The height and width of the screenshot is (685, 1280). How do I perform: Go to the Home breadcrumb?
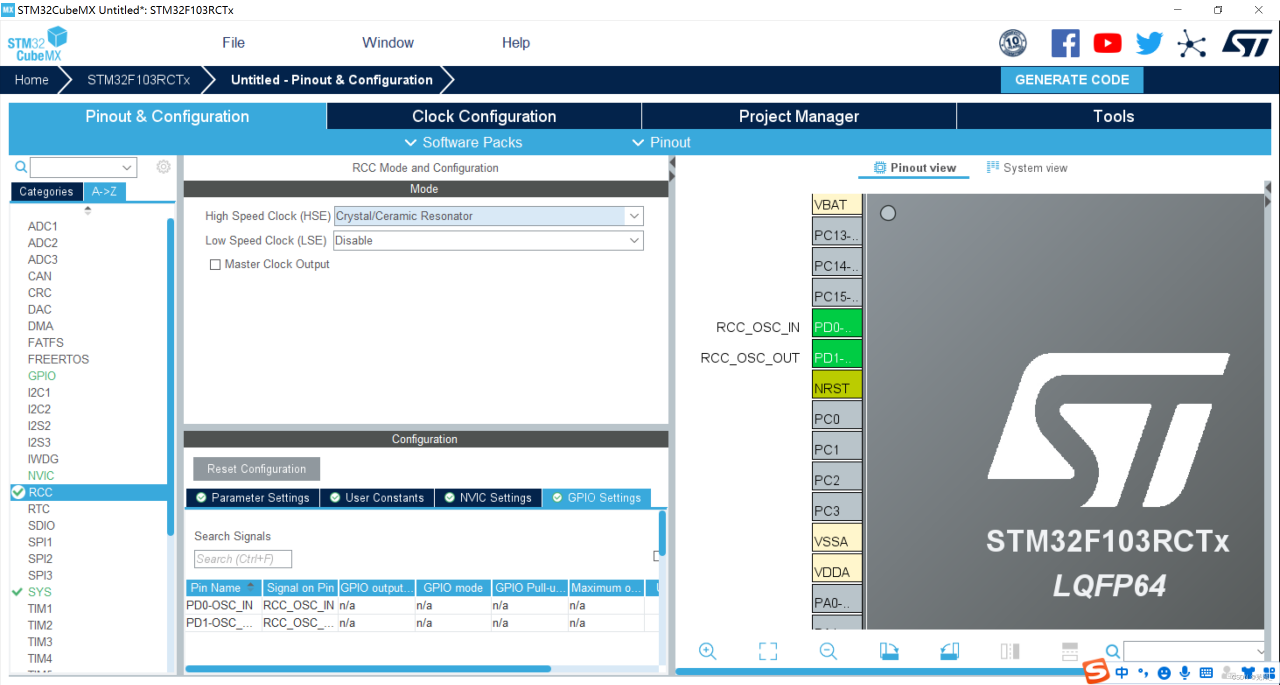(x=32, y=80)
